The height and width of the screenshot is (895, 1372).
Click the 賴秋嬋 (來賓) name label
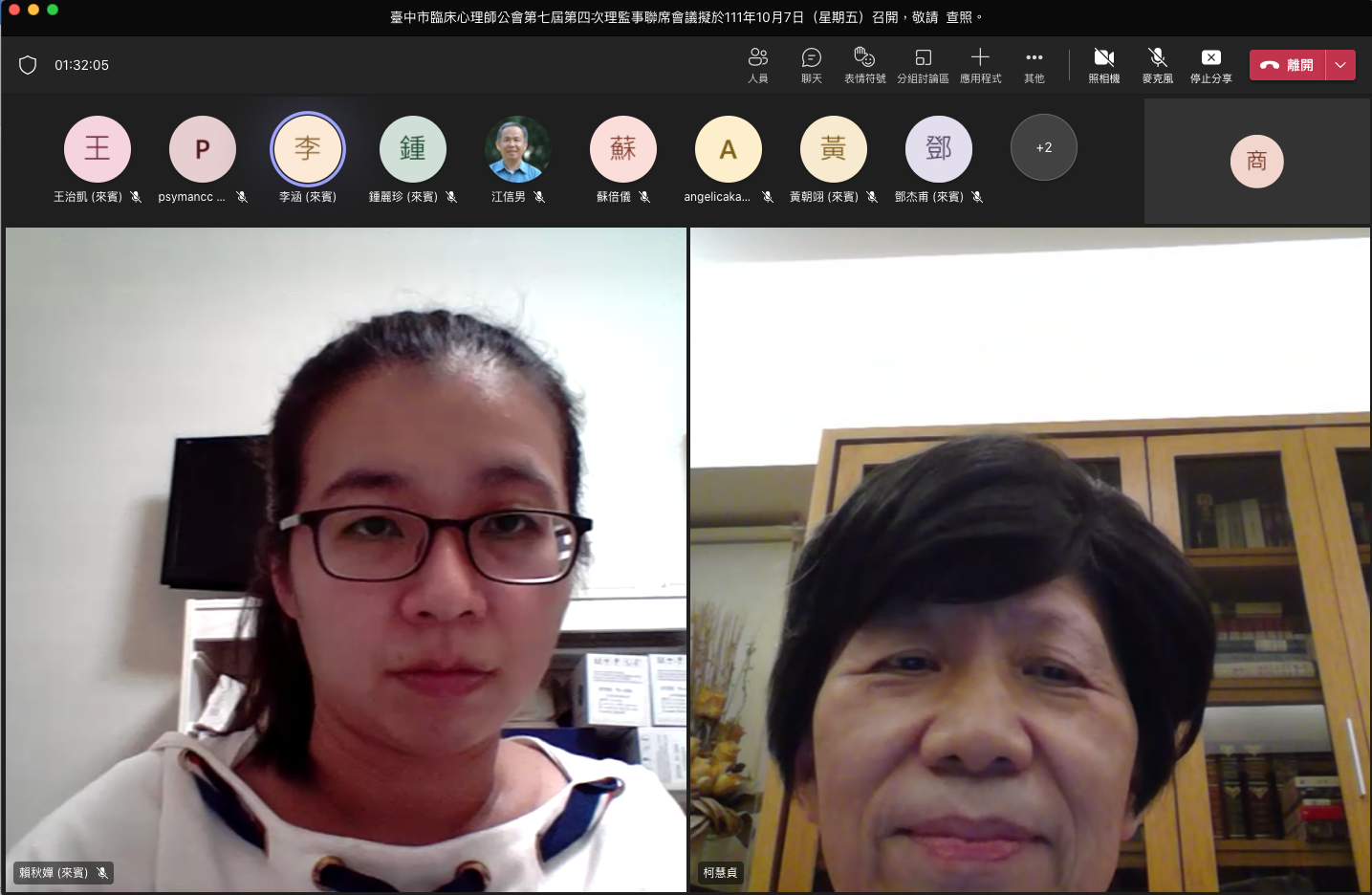click(x=54, y=873)
